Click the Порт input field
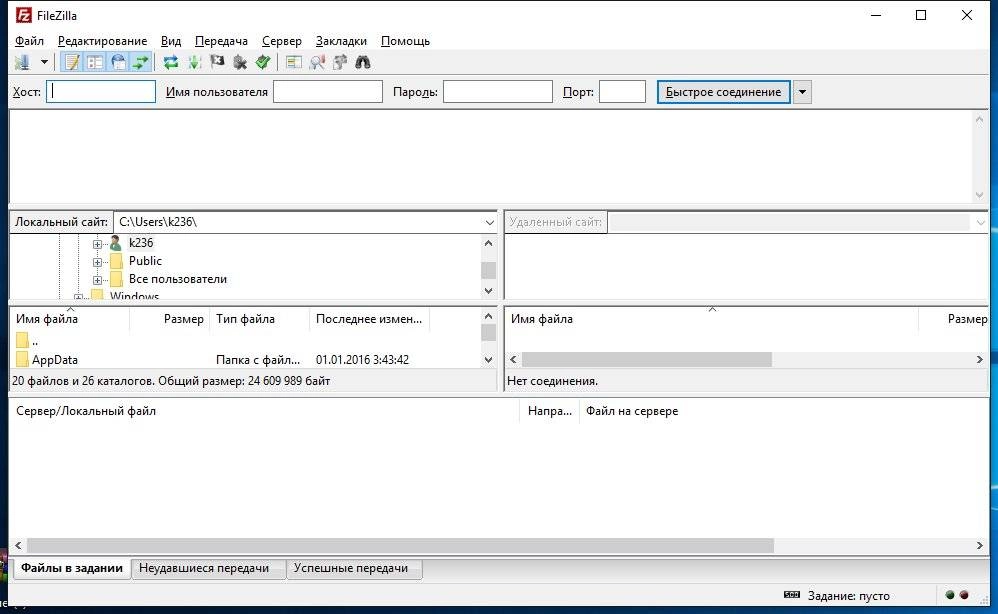This screenshot has height=614, width=998. coord(622,92)
